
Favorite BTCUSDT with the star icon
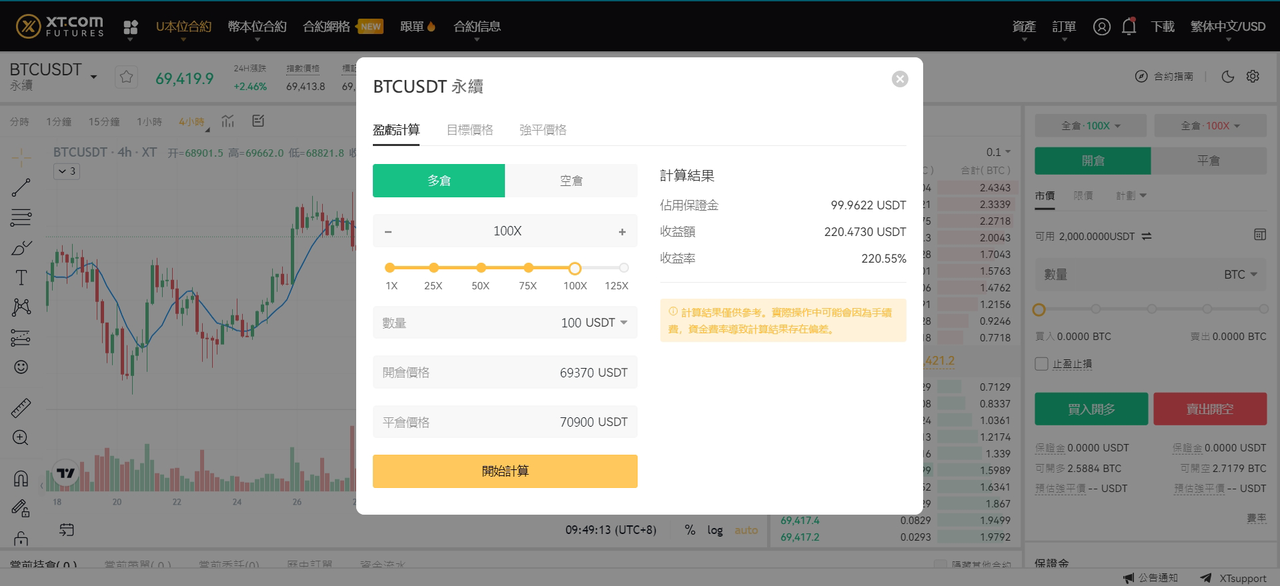126,76
